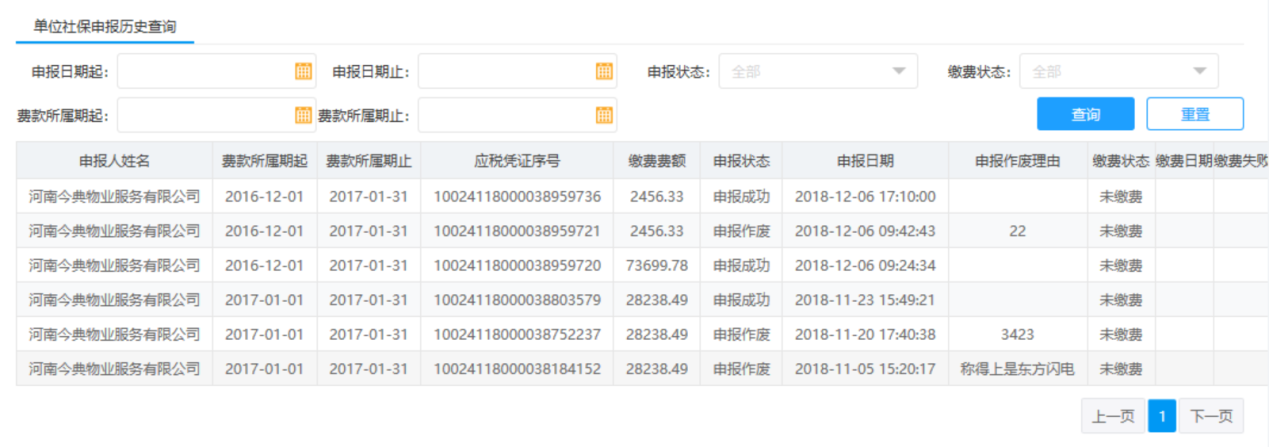Go to previous page with 上一页

click(x=1112, y=416)
